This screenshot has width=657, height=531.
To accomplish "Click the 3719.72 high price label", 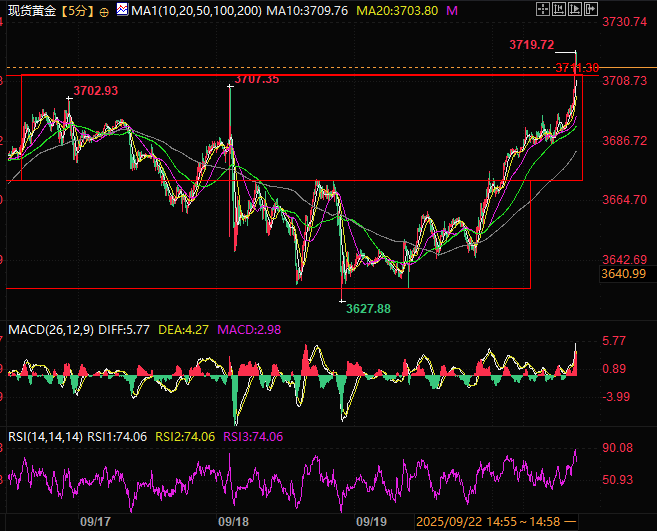I will [531, 44].
